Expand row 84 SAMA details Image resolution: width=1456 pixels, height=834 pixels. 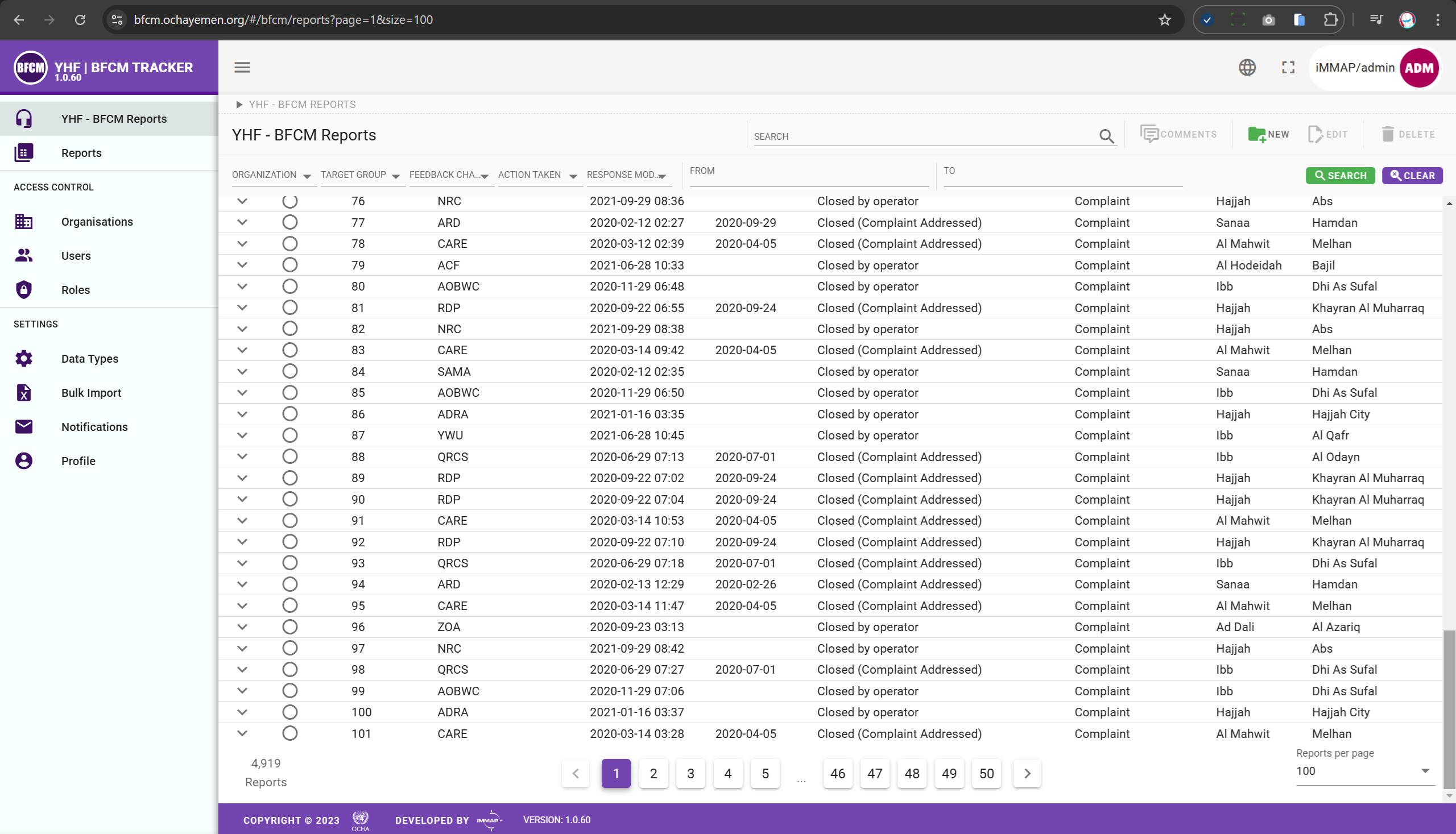click(x=242, y=372)
